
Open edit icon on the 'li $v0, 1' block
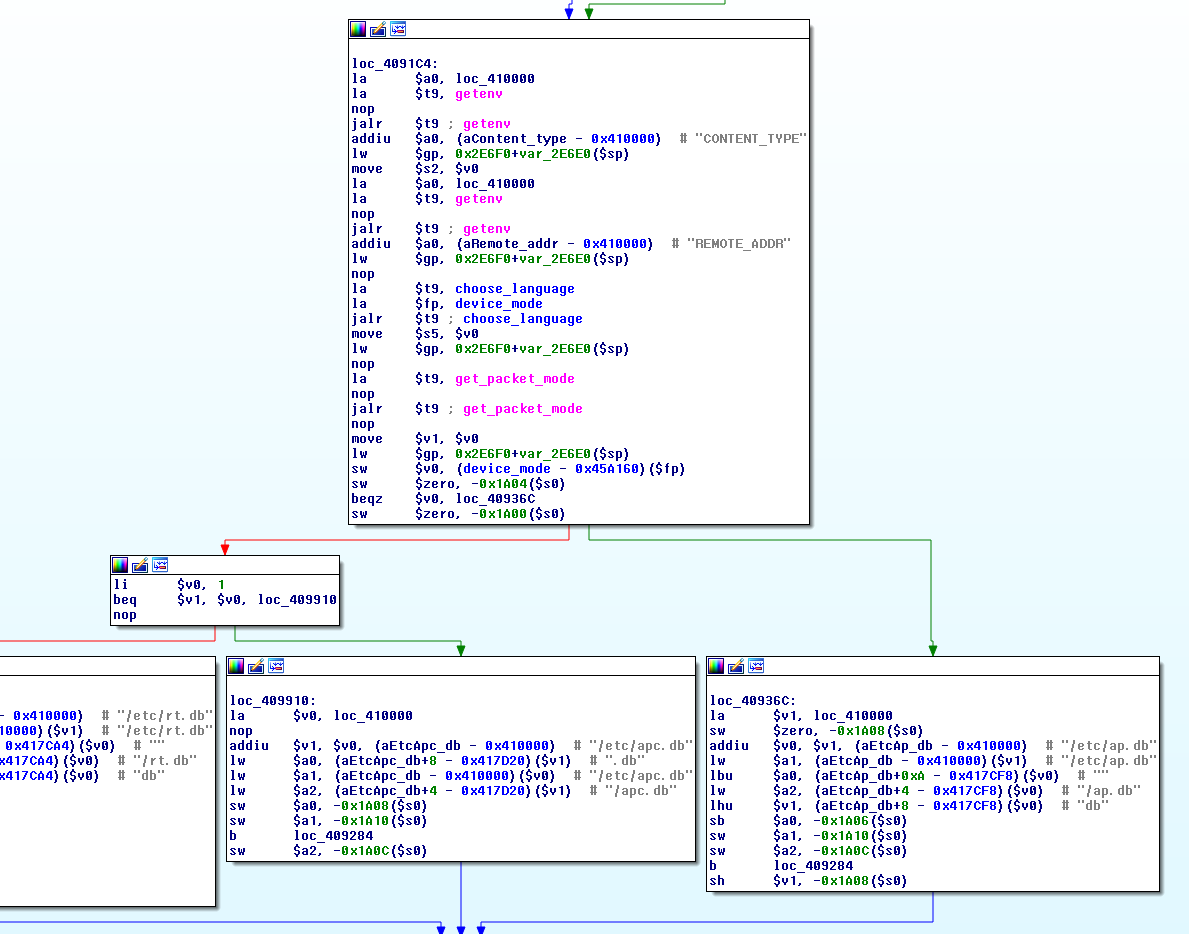(x=140, y=565)
